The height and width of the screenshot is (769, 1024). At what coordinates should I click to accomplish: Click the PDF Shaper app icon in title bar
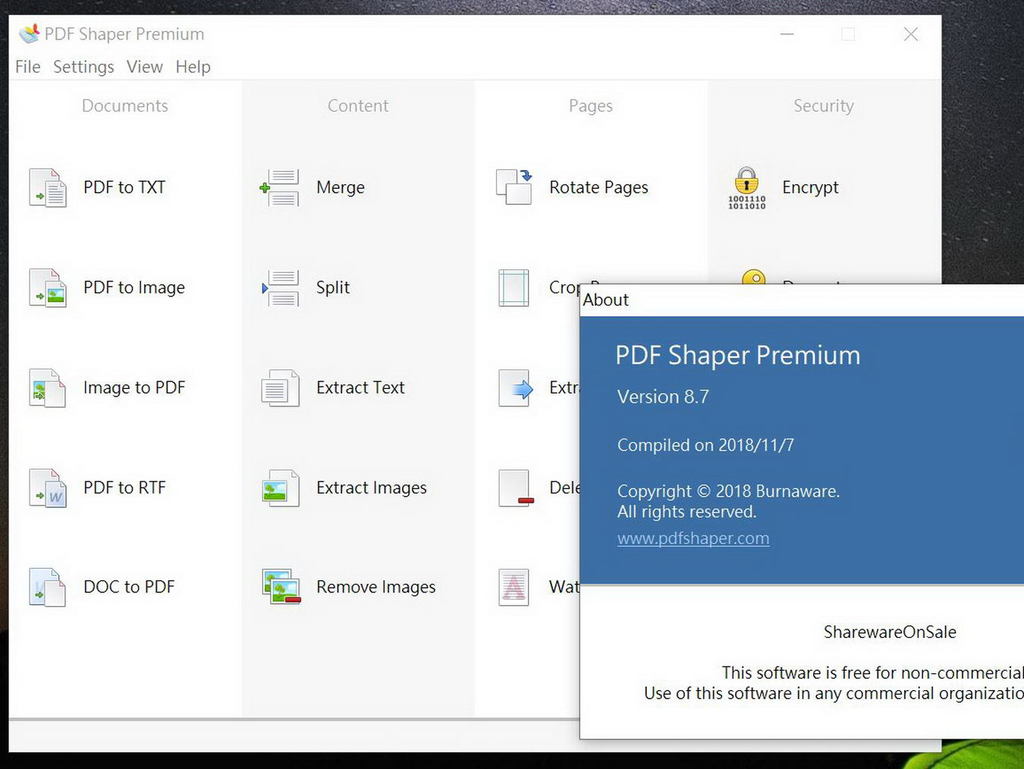(x=29, y=34)
